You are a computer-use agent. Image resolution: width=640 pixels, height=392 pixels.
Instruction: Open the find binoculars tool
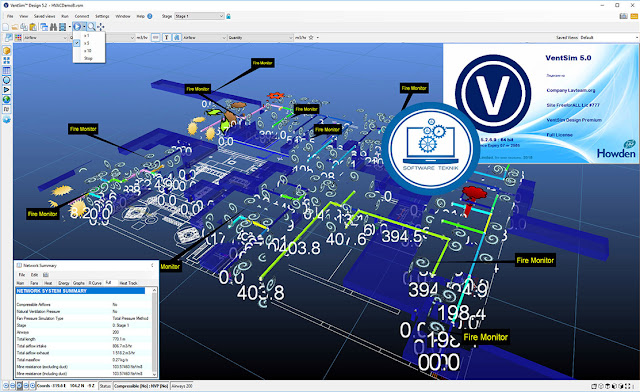pyautogui.click(x=53, y=27)
